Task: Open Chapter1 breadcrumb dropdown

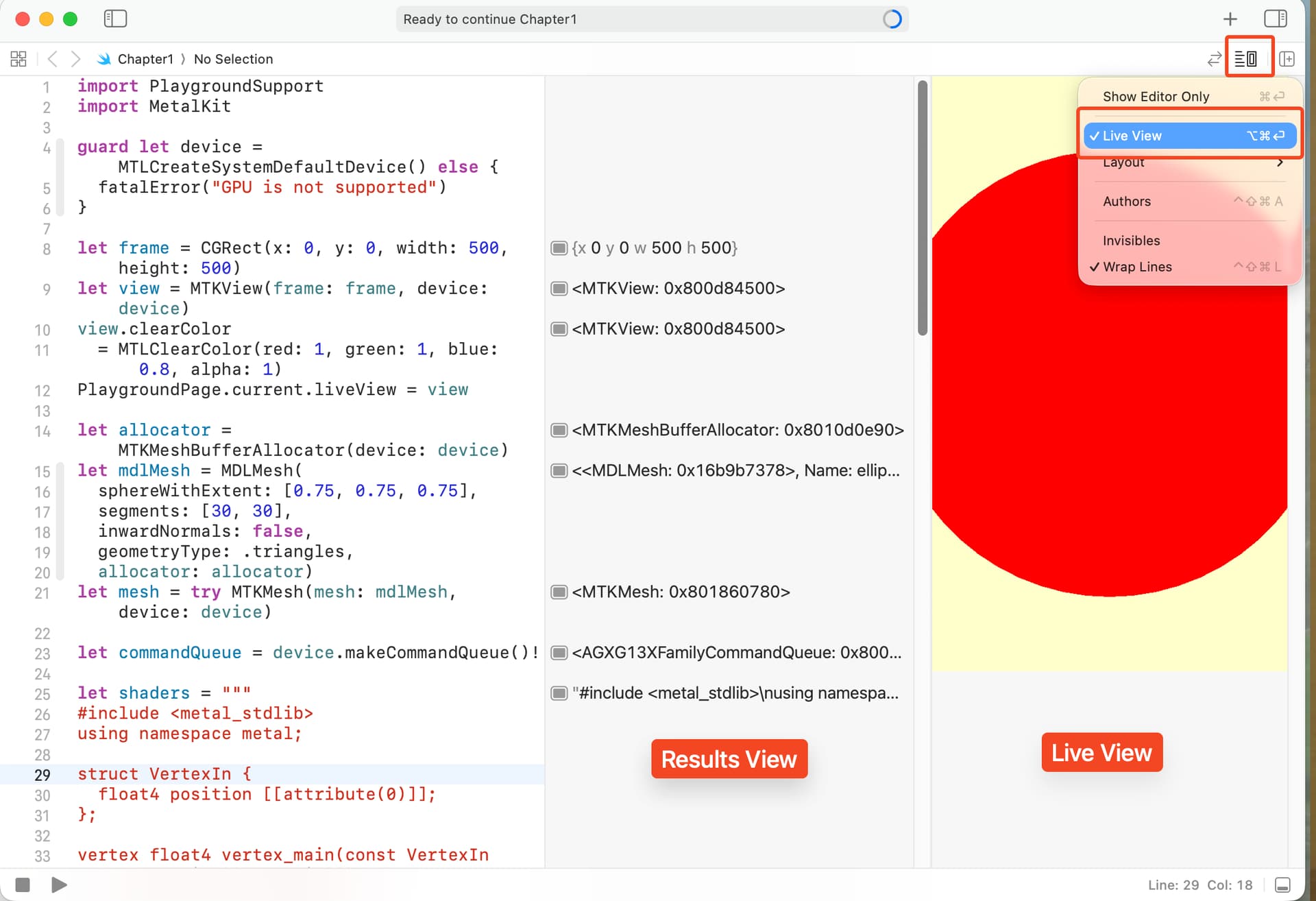Action: point(145,59)
